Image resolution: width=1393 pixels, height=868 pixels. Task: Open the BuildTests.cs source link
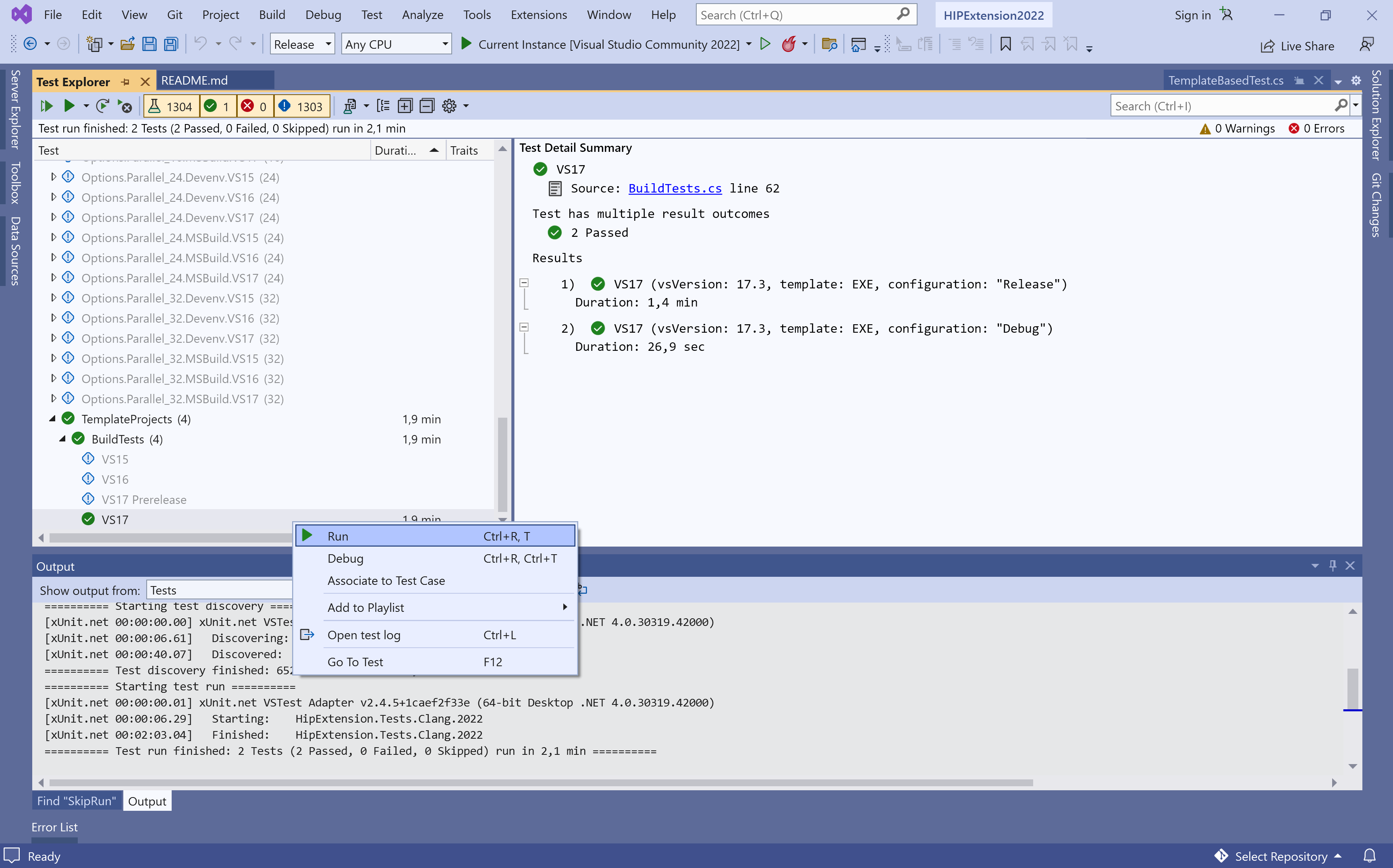click(x=675, y=188)
